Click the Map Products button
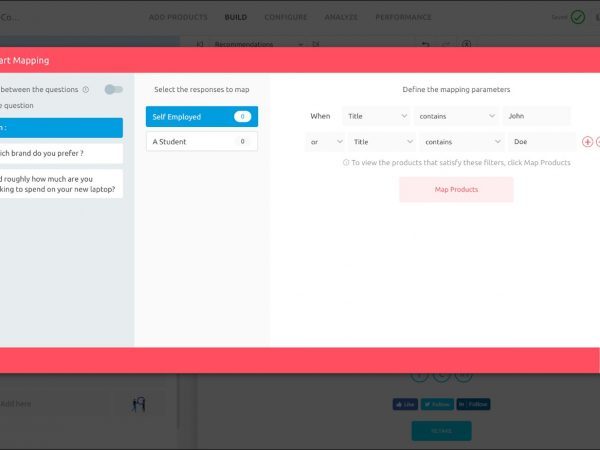 [456, 189]
